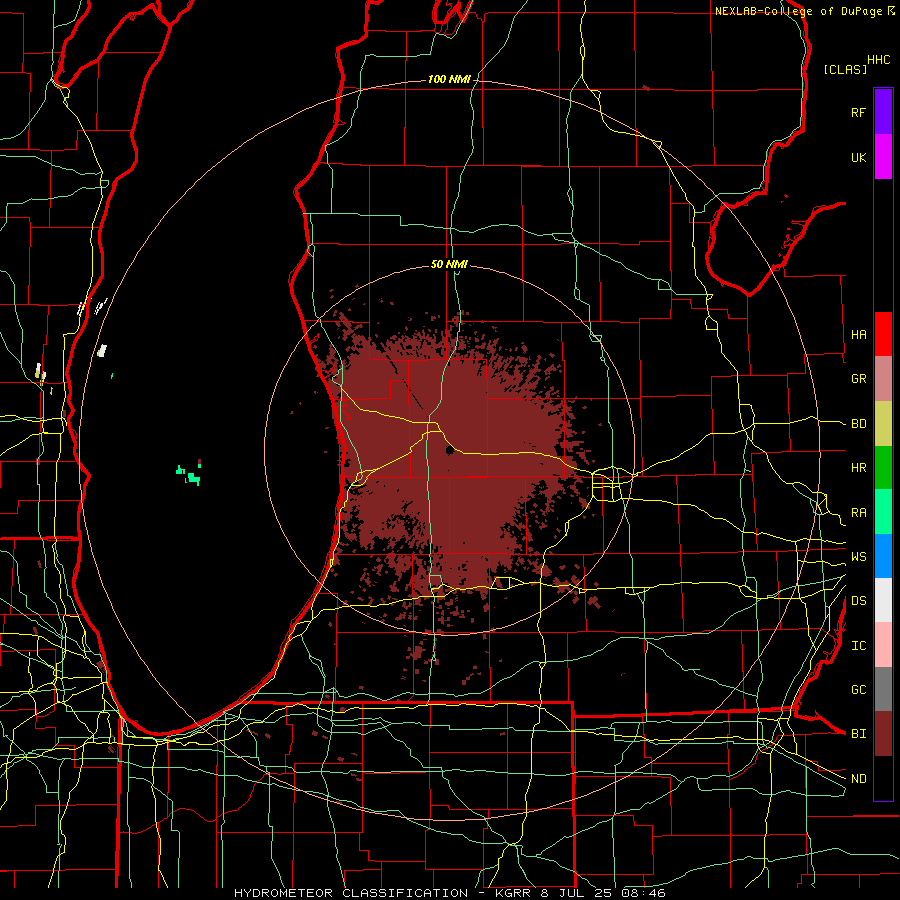The height and width of the screenshot is (900, 900).
Task: Click the black radar site dot at center
Action: [x=449, y=451]
